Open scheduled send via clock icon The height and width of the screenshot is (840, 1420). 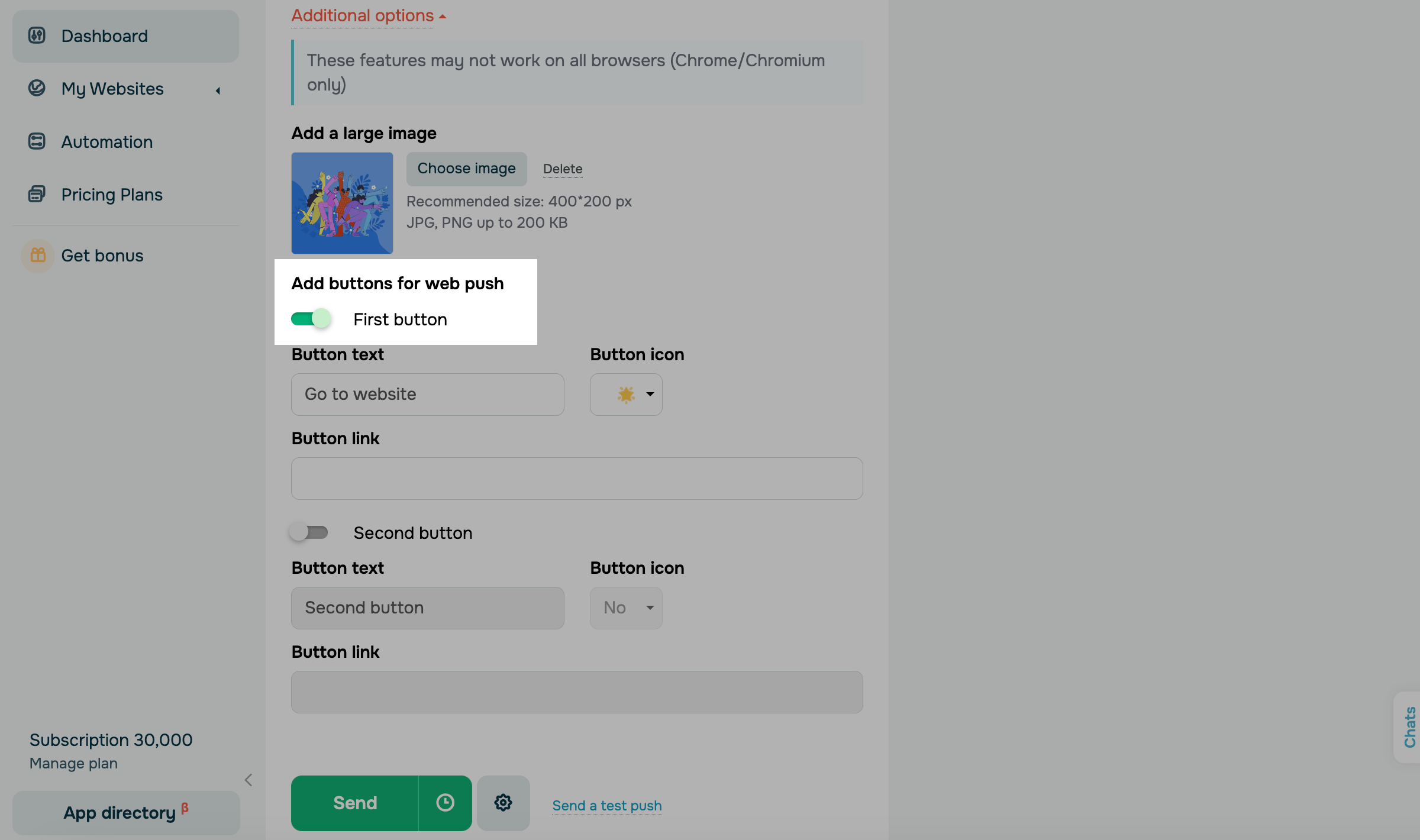click(x=445, y=803)
